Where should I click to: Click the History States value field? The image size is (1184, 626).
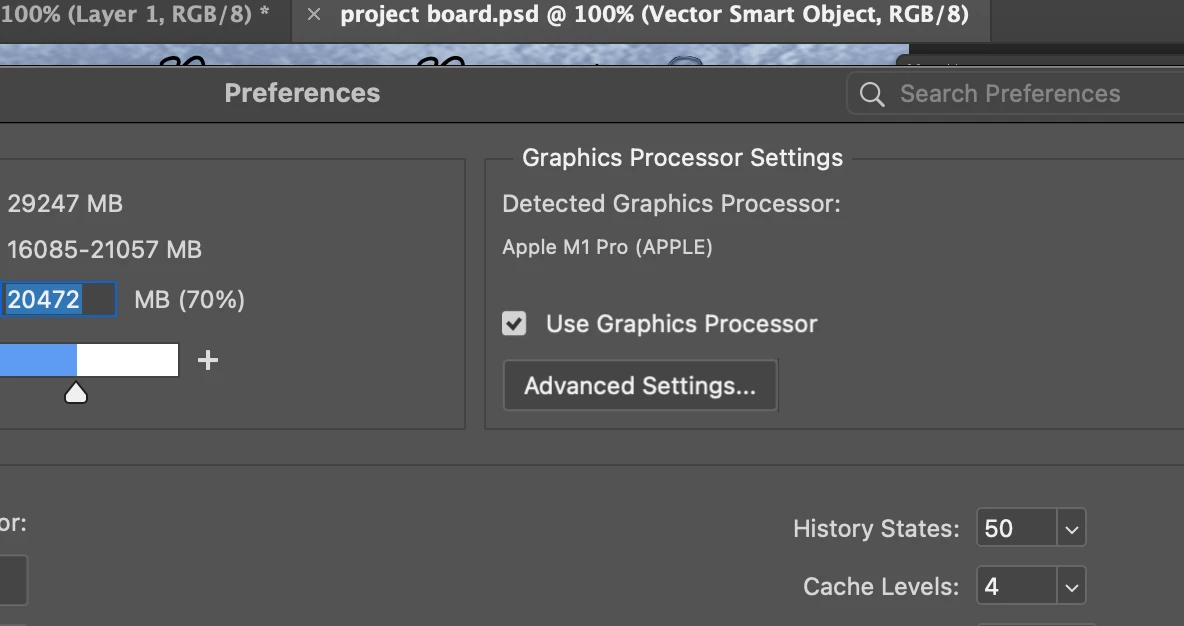[1016, 529]
